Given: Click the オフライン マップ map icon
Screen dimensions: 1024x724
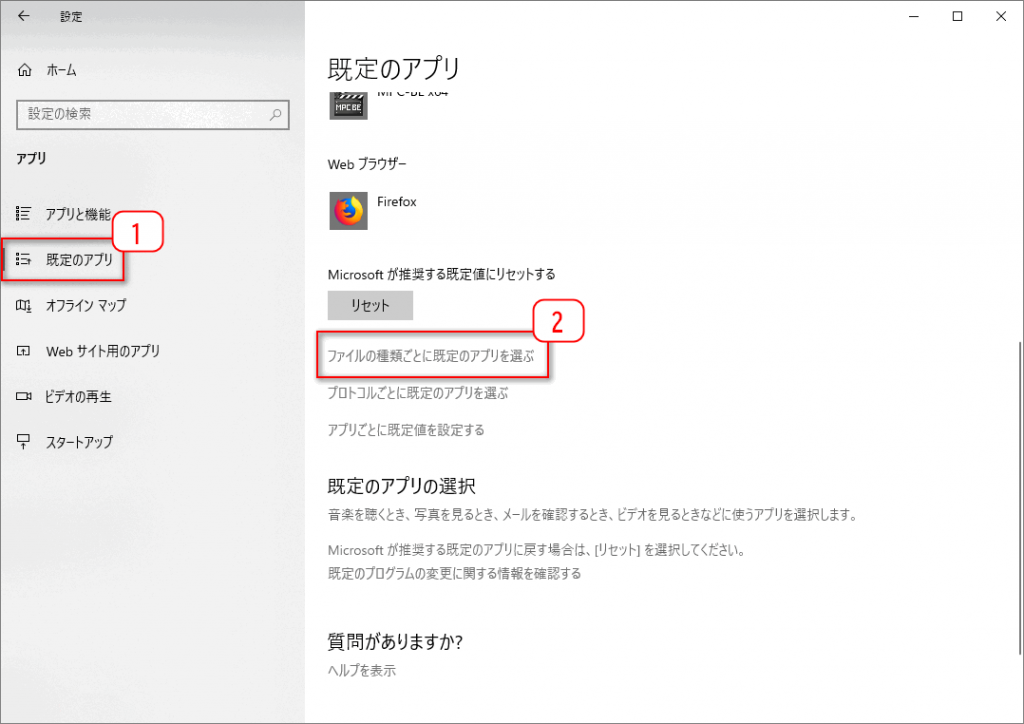Looking at the screenshot, I should (x=25, y=305).
